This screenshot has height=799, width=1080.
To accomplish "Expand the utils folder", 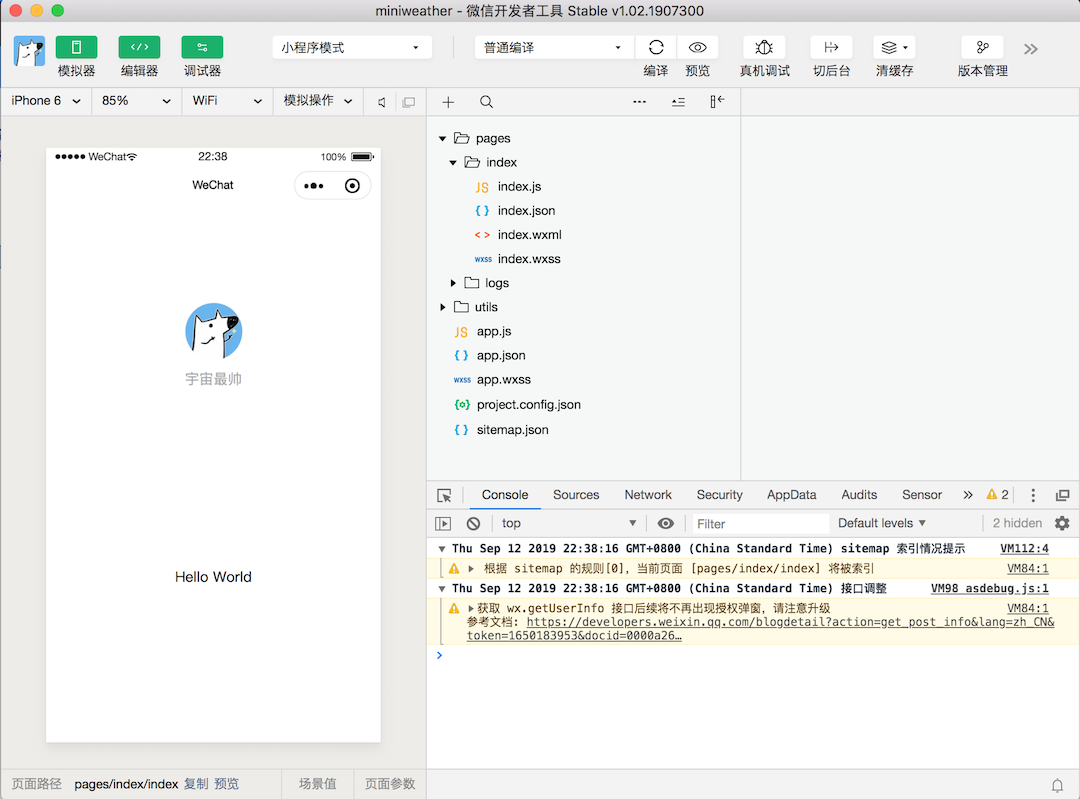I will (x=443, y=307).
